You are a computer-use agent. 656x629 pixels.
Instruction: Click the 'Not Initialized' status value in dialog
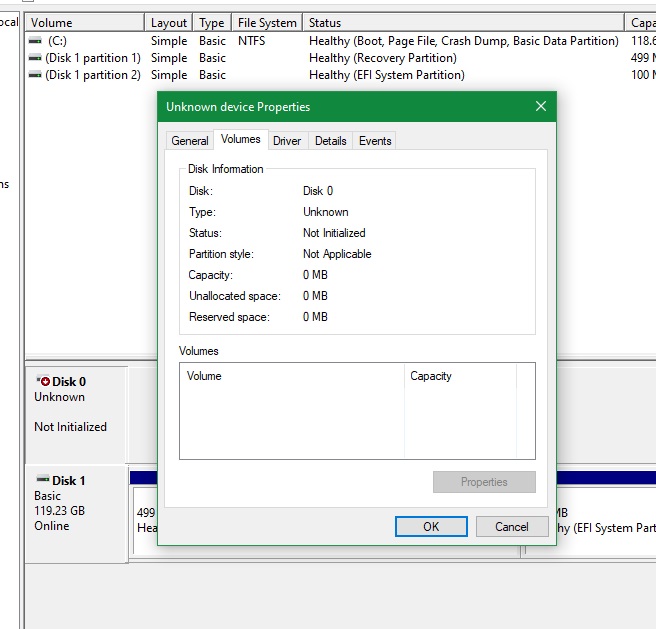[x=334, y=233]
